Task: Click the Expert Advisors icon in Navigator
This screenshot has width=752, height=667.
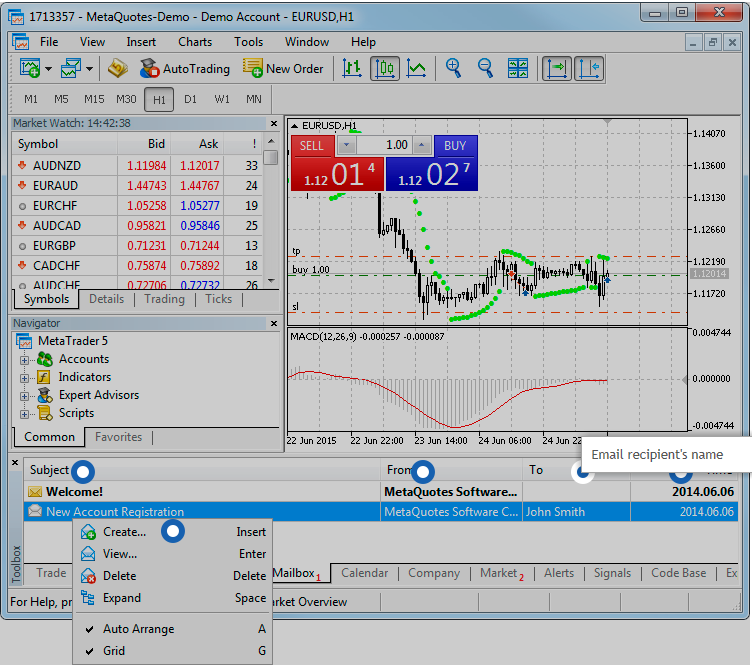Action: pos(45,395)
